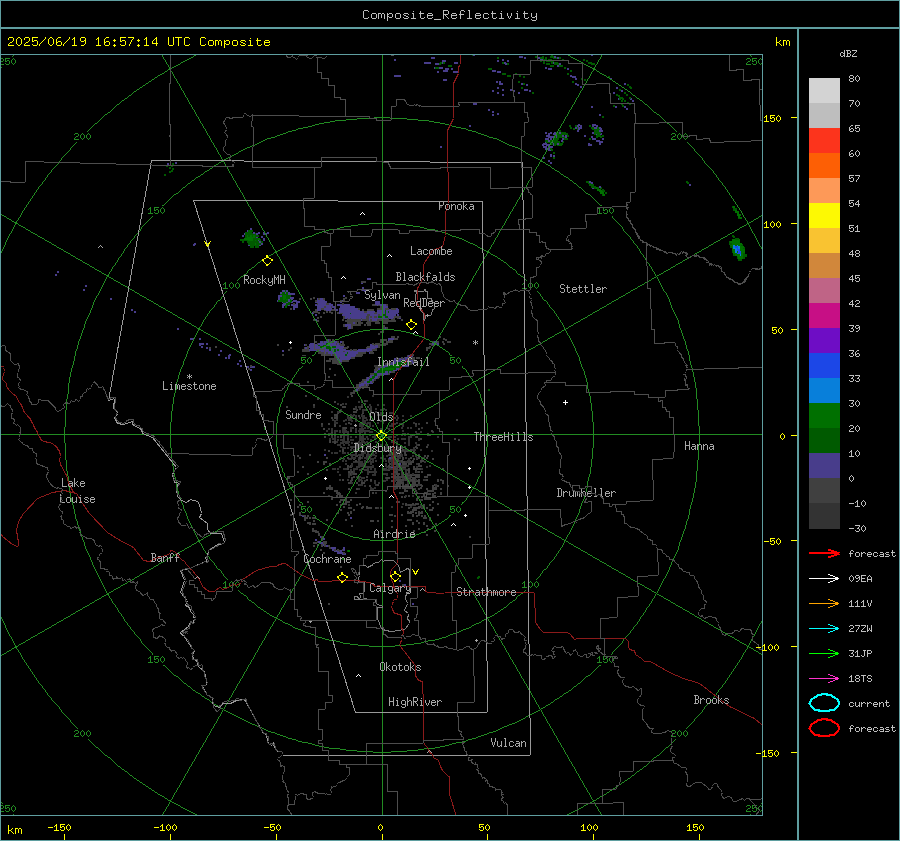900x841 pixels.
Task: Click the Calgary city label
Action: (x=390, y=588)
